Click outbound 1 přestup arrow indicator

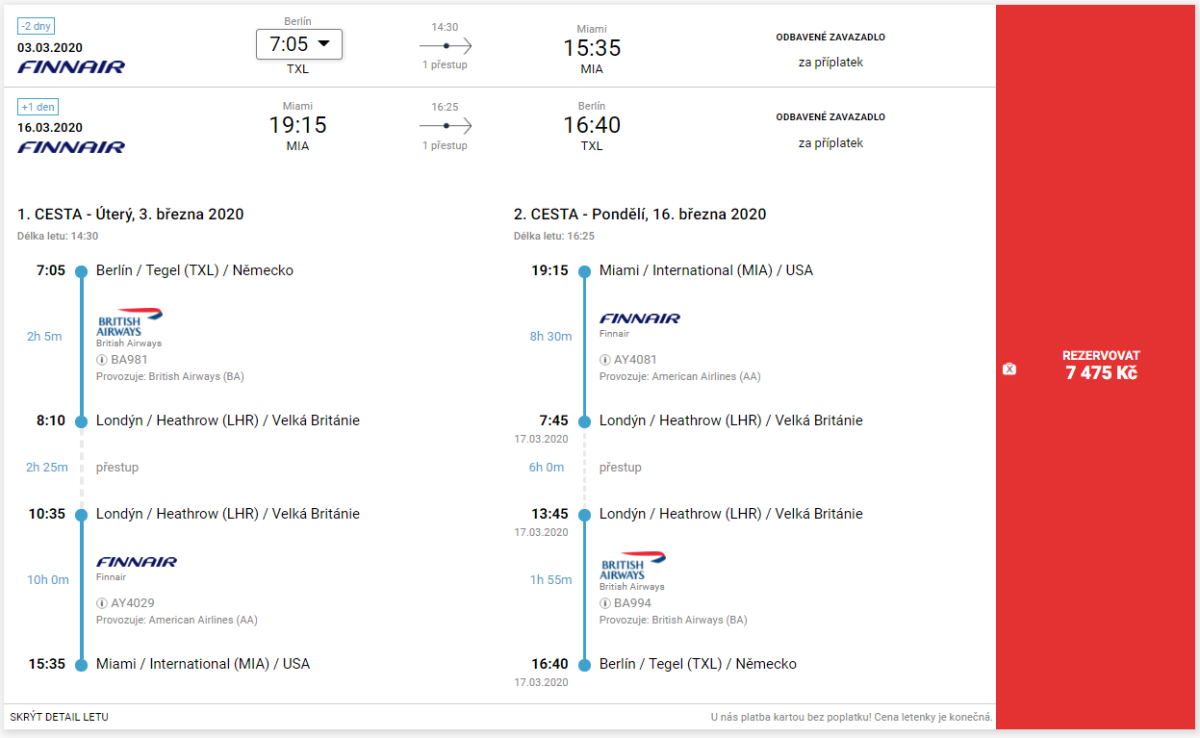click(x=445, y=46)
